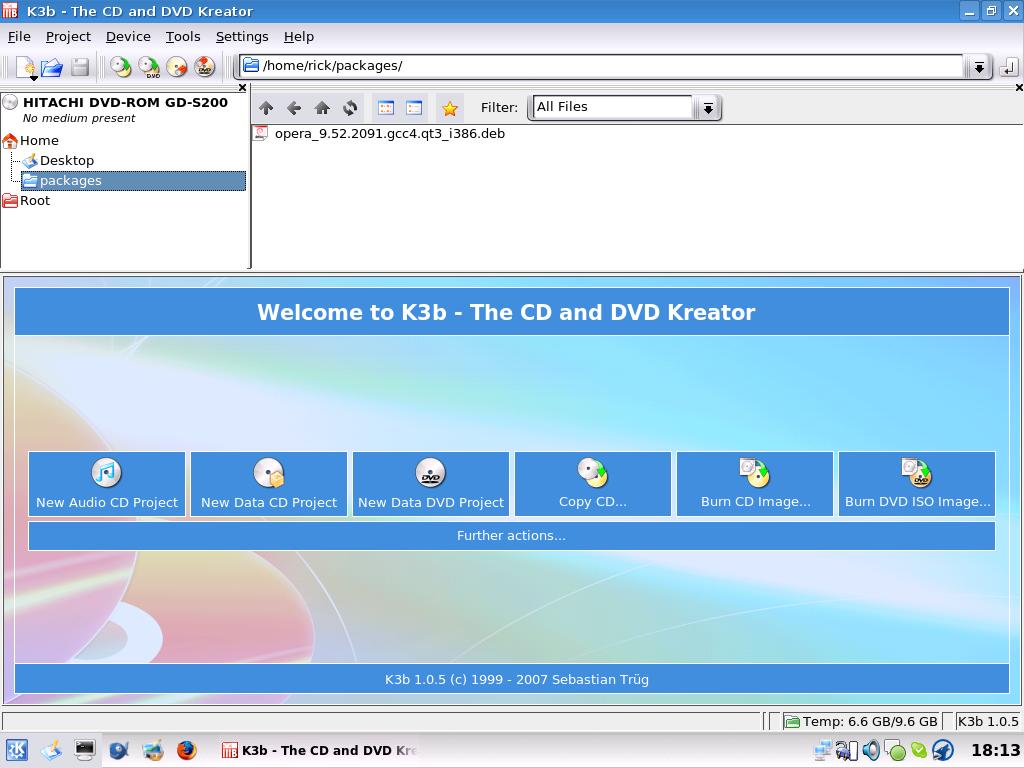The width and height of the screenshot is (1024, 768).
Task: Open the Project menu
Action: tap(68, 37)
